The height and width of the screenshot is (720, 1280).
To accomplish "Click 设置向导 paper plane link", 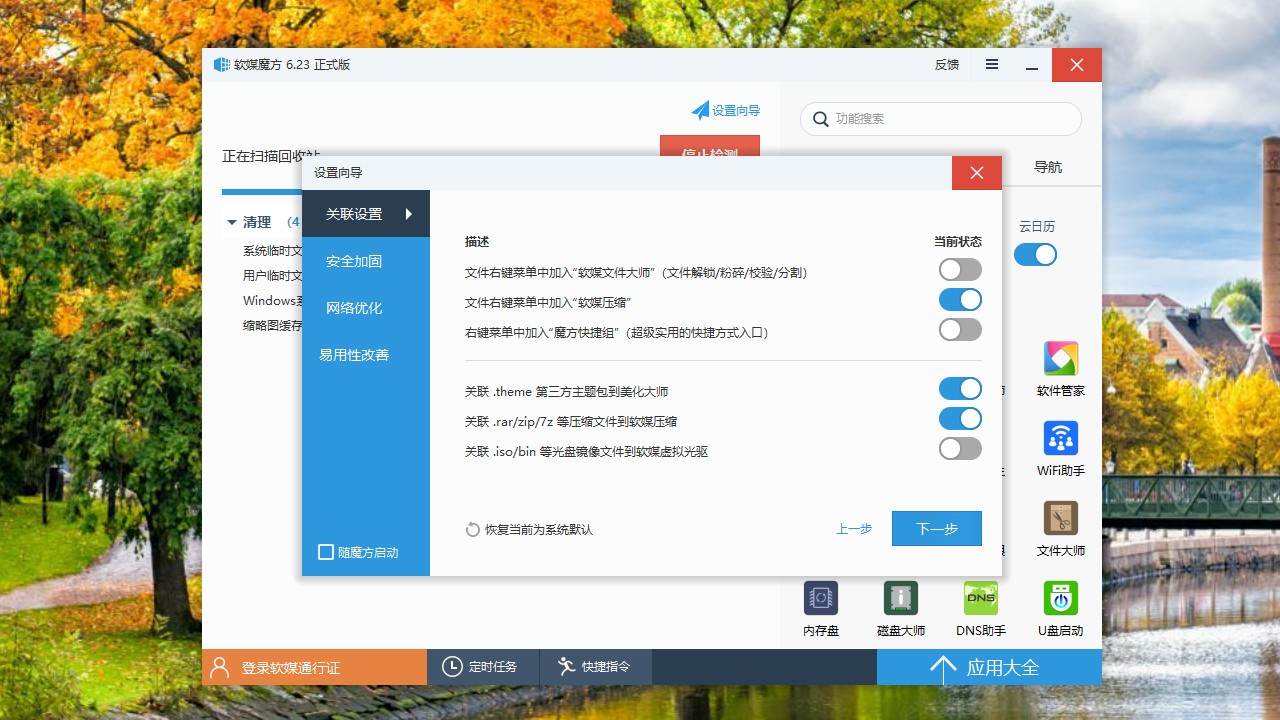I will click(x=726, y=110).
